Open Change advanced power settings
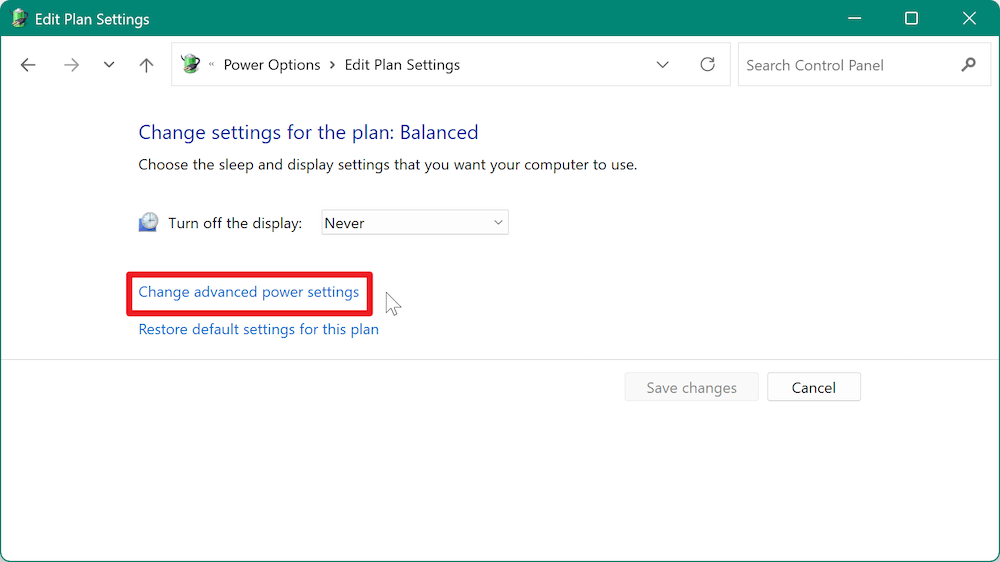The height and width of the screenshot is (562, 1000). 249,292
